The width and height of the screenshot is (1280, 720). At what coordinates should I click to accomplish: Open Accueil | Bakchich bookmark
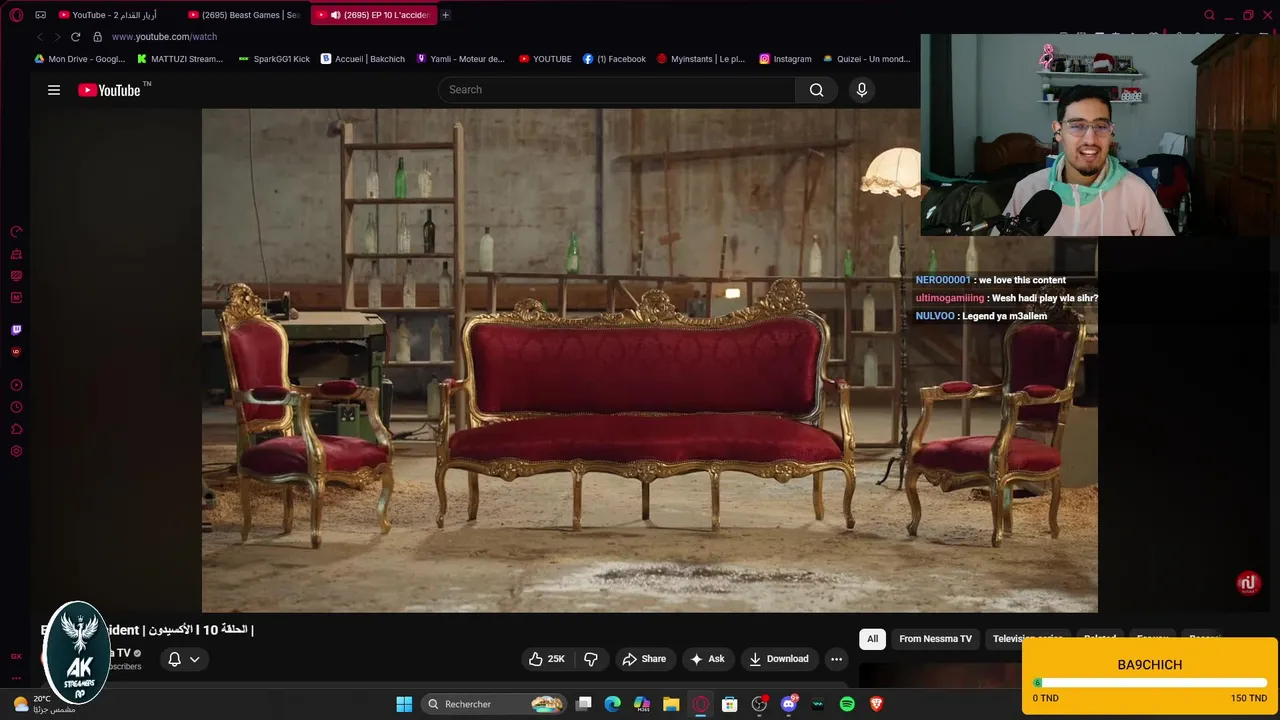point(363,59)
